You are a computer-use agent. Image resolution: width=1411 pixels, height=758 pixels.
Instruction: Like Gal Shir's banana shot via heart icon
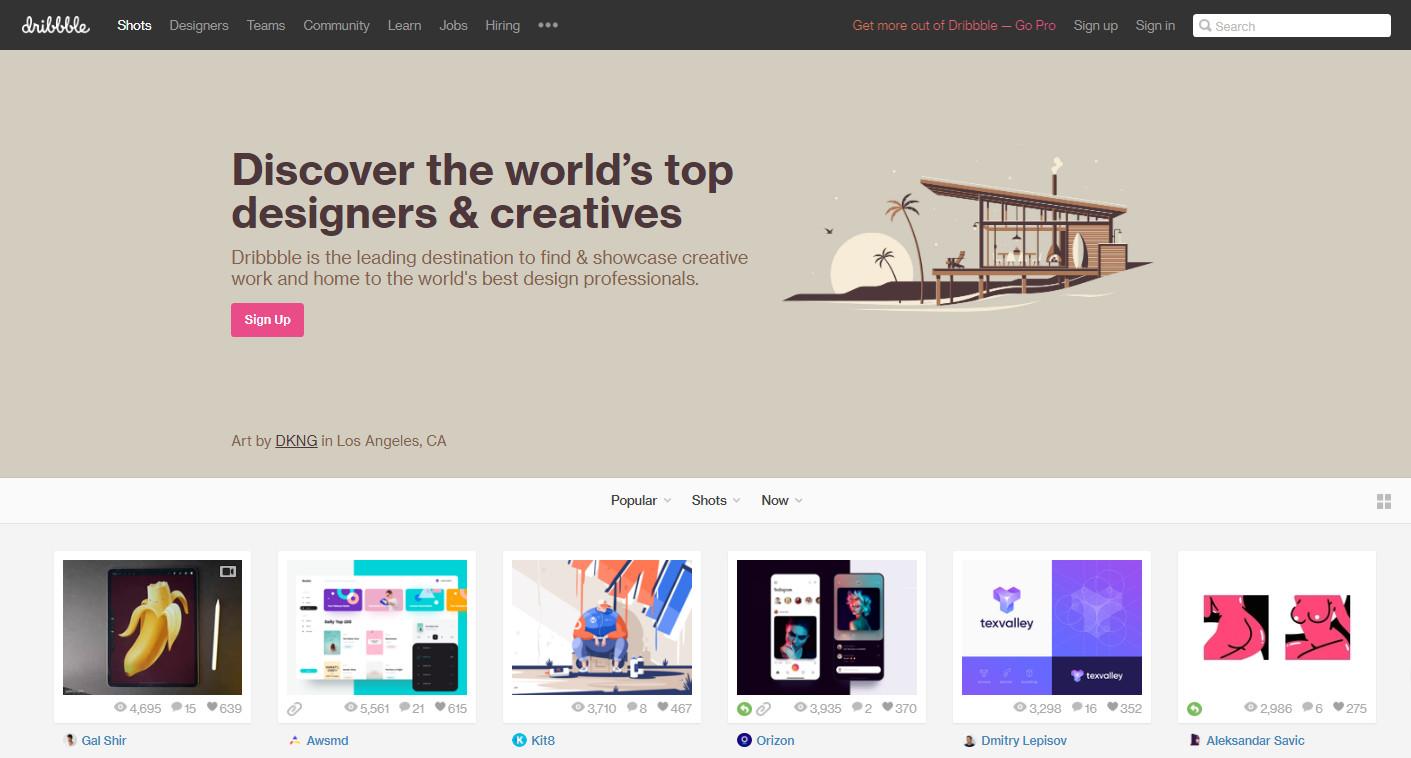[x=212, y=707]
